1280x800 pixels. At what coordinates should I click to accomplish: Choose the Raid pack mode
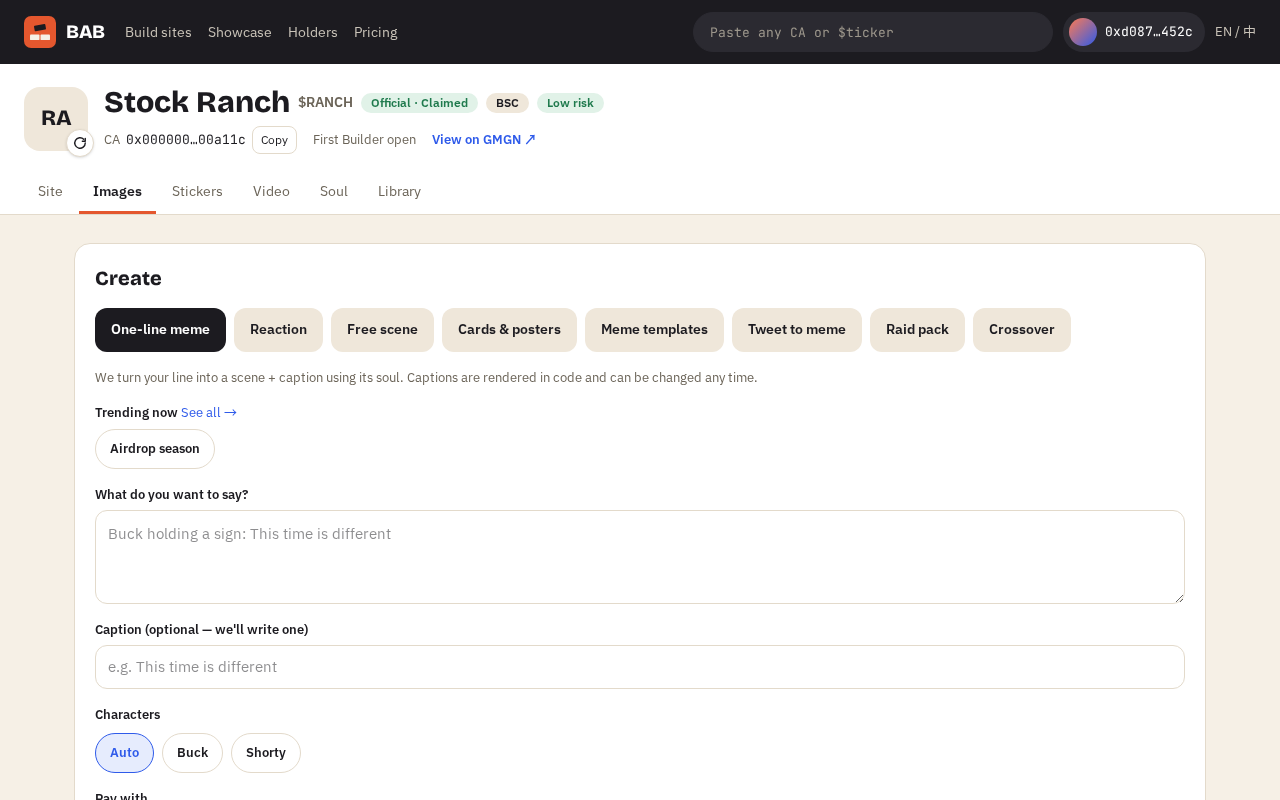[917, 330]
